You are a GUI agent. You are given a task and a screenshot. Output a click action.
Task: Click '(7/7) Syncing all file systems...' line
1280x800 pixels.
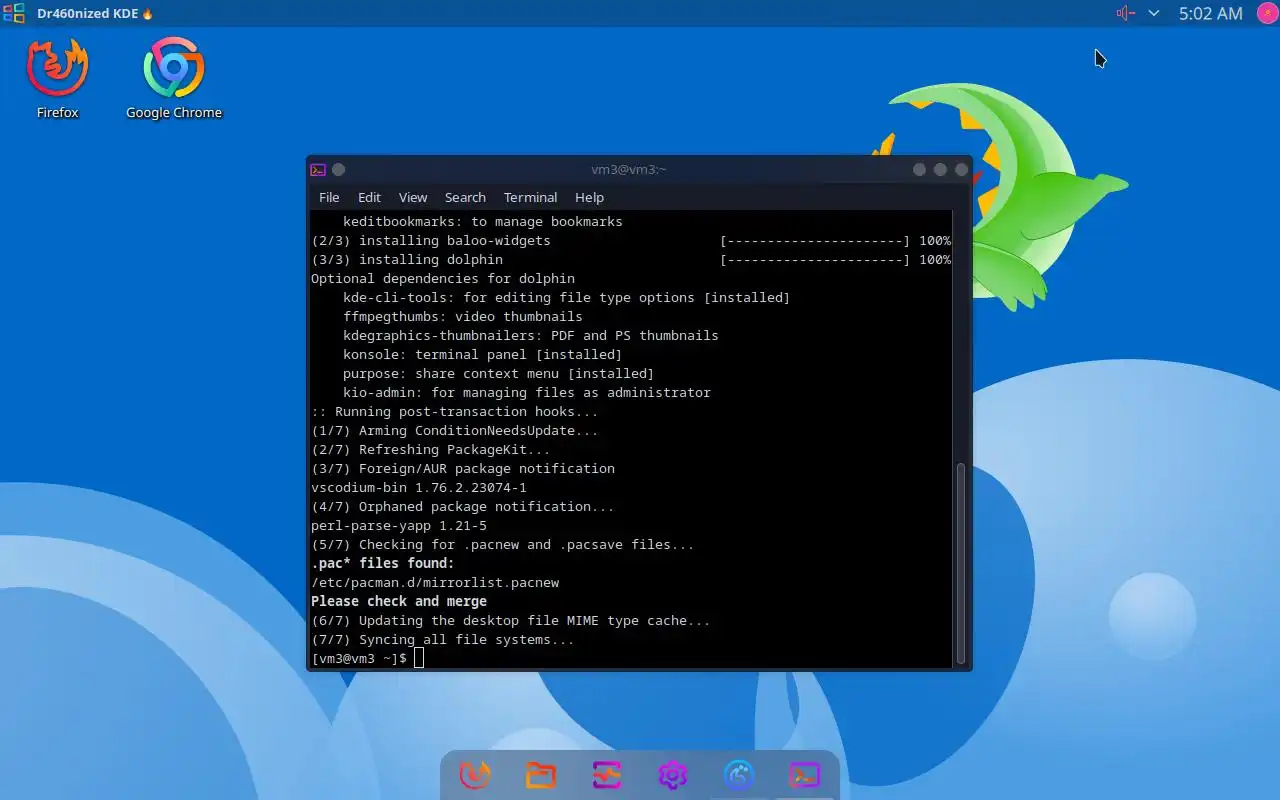click(443, 639)
